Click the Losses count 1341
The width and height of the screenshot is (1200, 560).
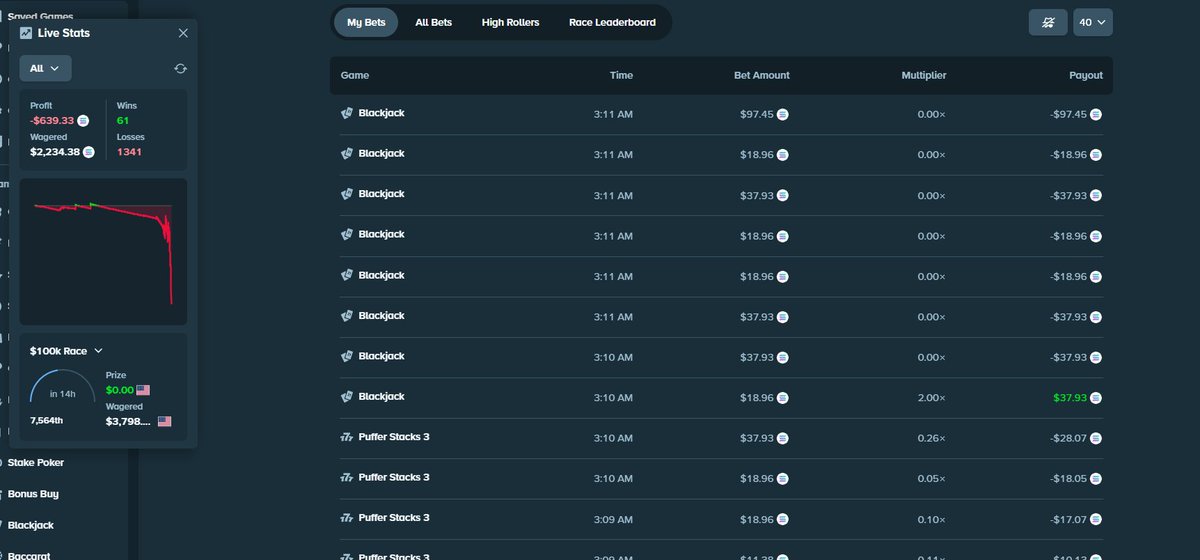point(129,152)
